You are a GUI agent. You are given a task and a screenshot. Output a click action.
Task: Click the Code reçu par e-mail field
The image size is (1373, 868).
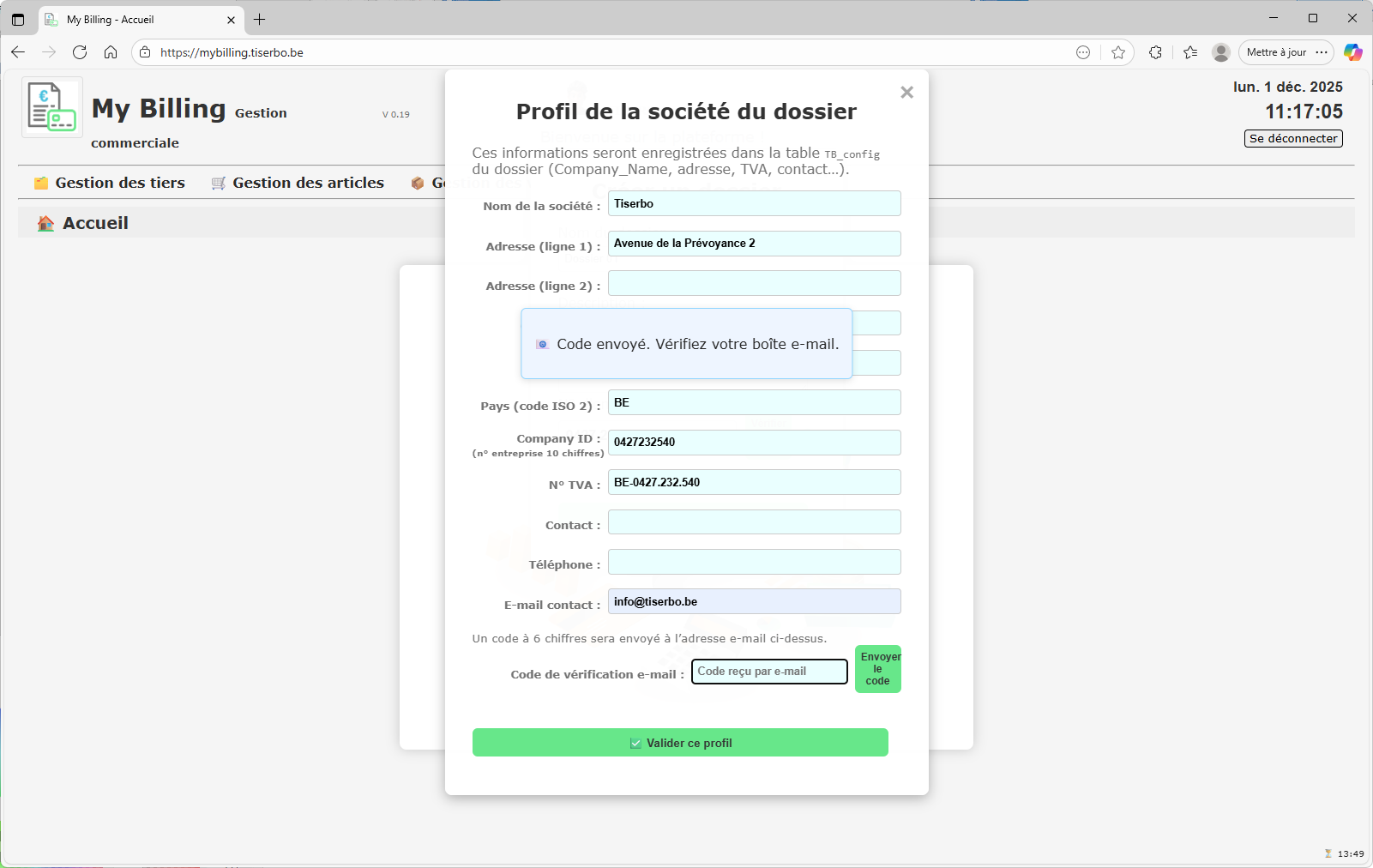[x=768, y=672]
